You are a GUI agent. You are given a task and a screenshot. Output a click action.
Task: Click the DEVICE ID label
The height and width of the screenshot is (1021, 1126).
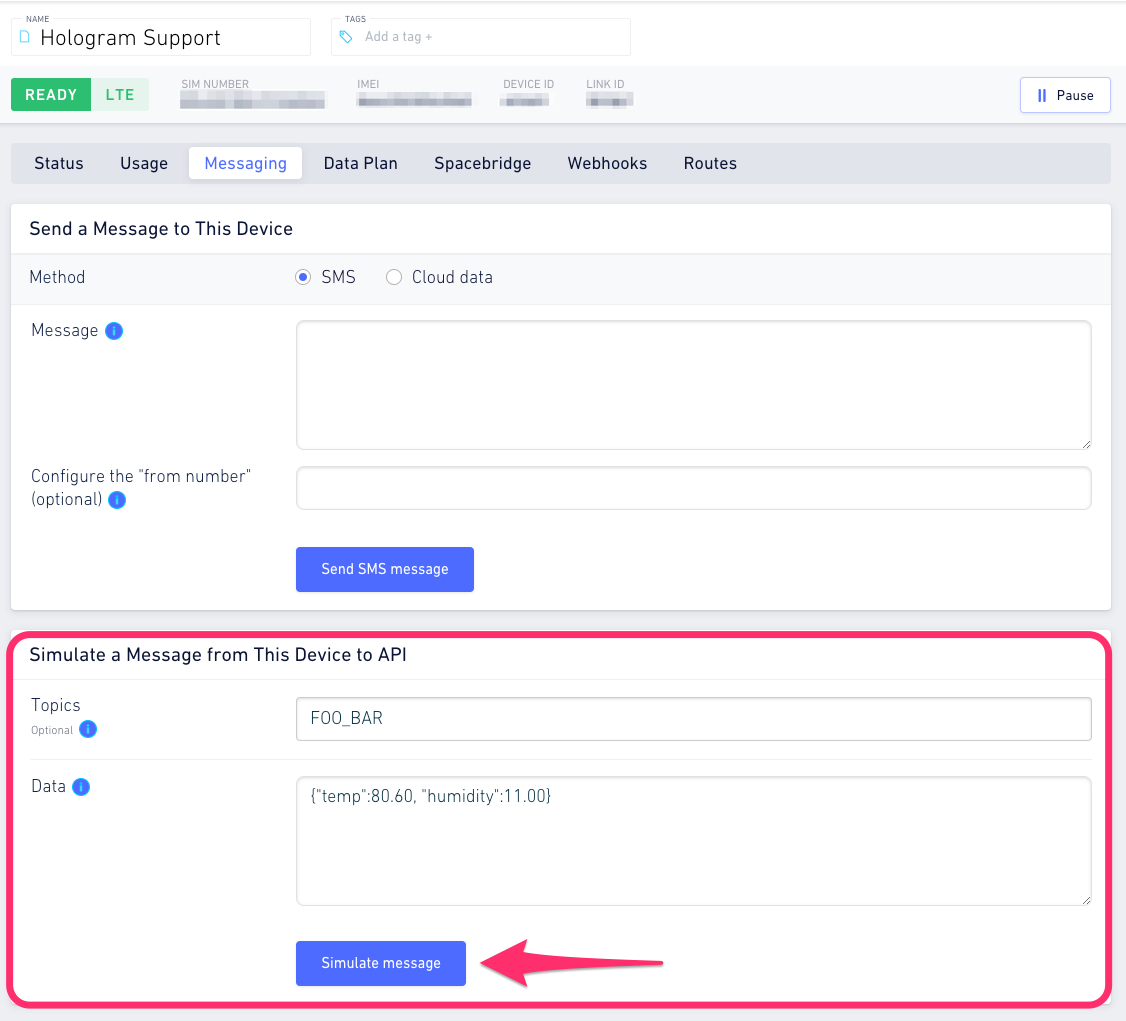529,84
